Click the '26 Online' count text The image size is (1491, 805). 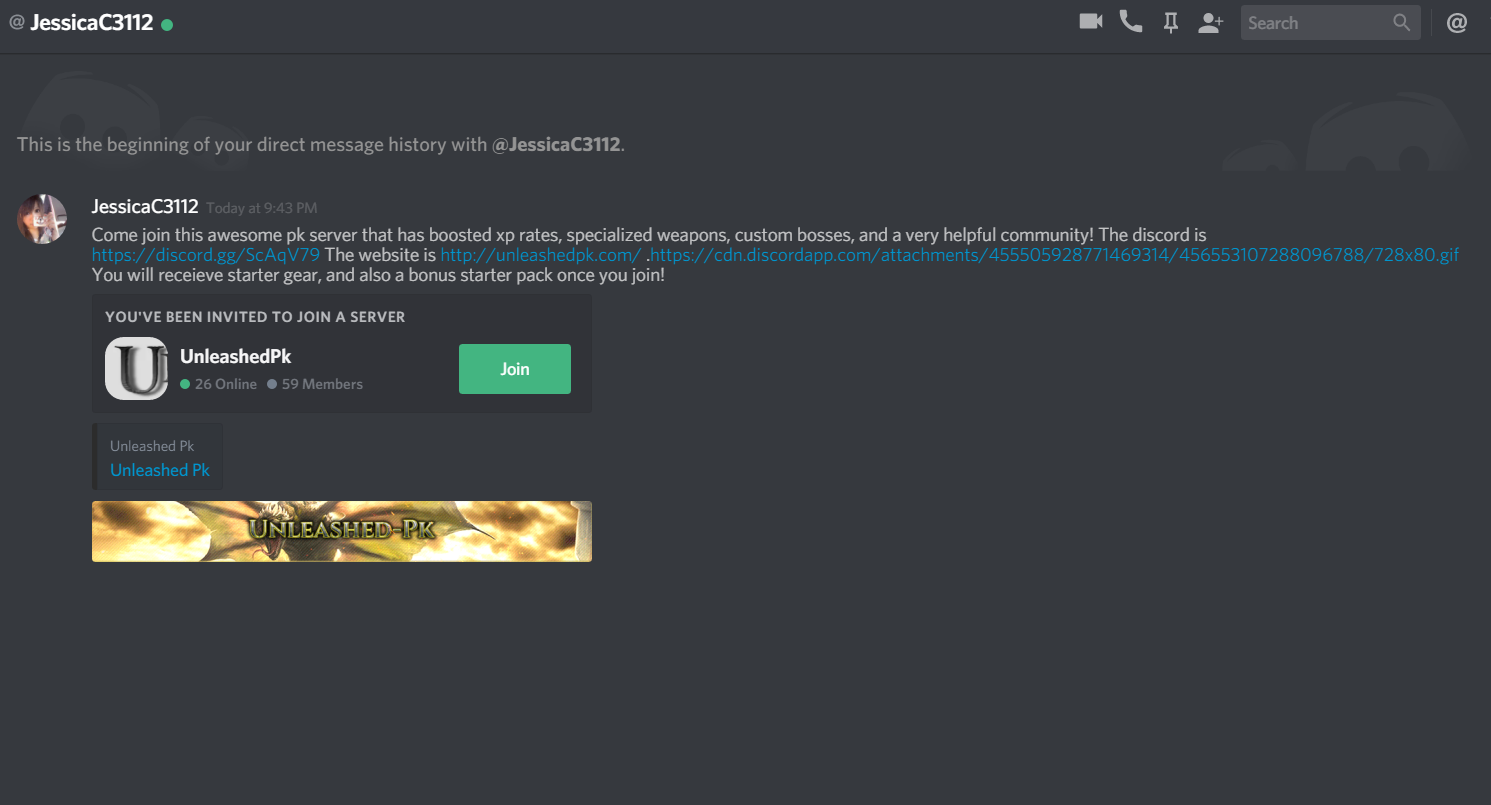tap(226, 384)
